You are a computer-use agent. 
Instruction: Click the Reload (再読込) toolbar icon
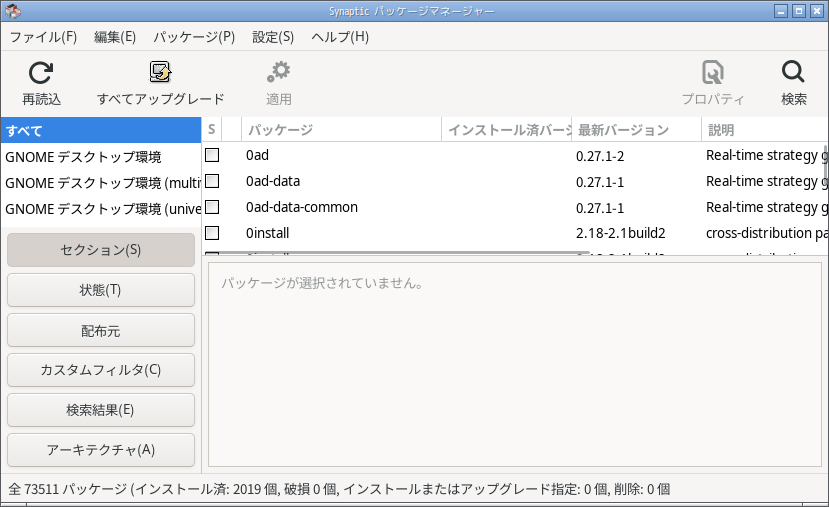coord(41,73)
